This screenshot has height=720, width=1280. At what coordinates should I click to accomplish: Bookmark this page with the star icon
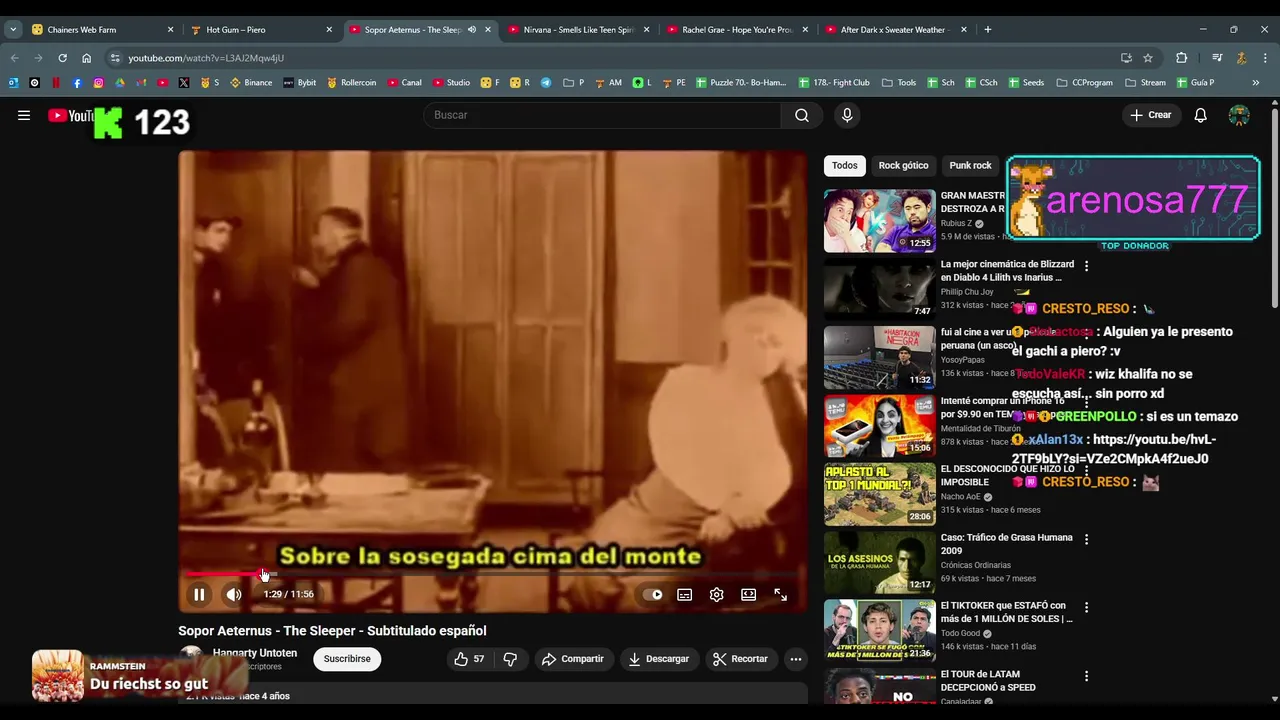coord(1148,58)
